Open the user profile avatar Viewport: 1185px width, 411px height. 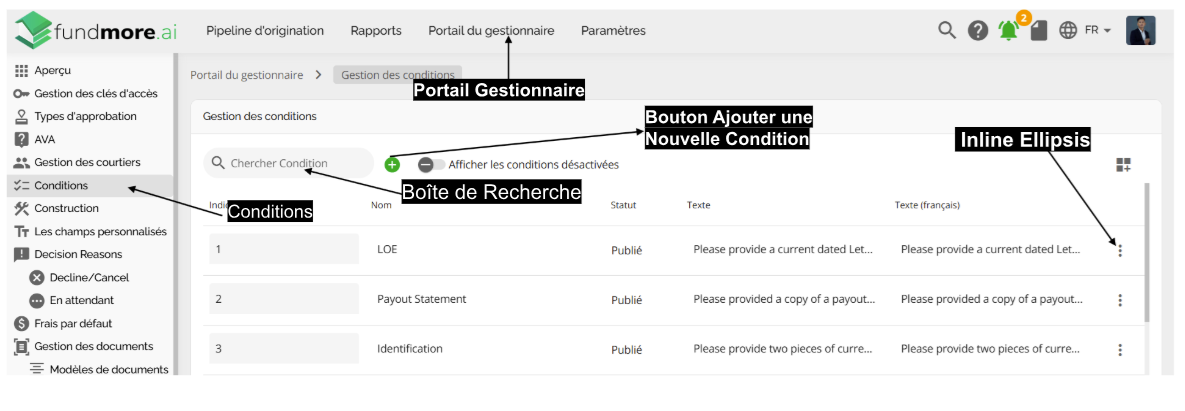(1140, 31)
